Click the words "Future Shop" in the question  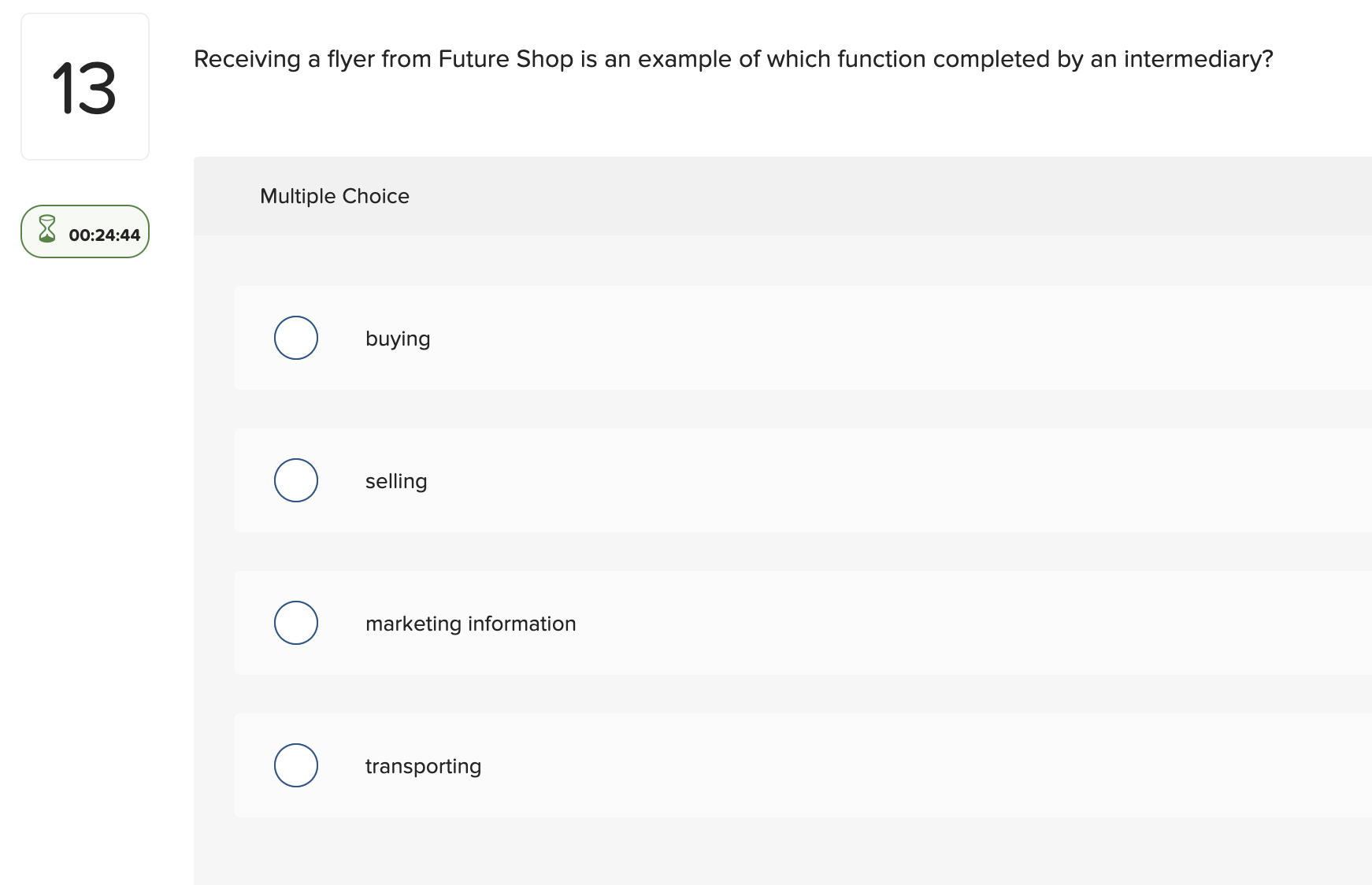[506, 59]
